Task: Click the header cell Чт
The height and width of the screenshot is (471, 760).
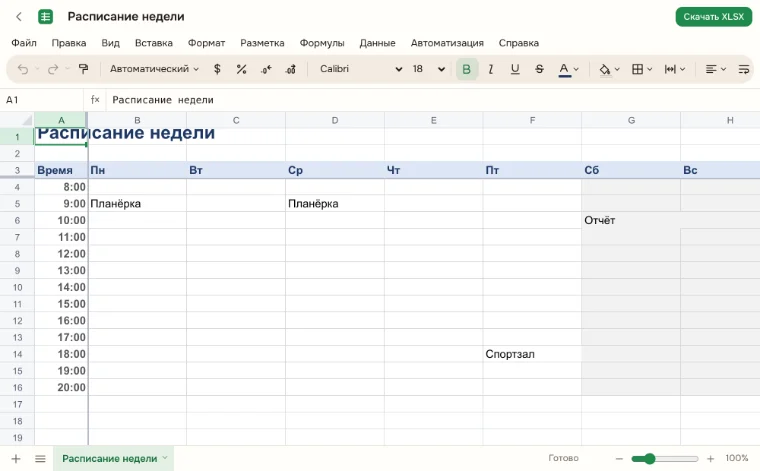Action: point(433,170)
